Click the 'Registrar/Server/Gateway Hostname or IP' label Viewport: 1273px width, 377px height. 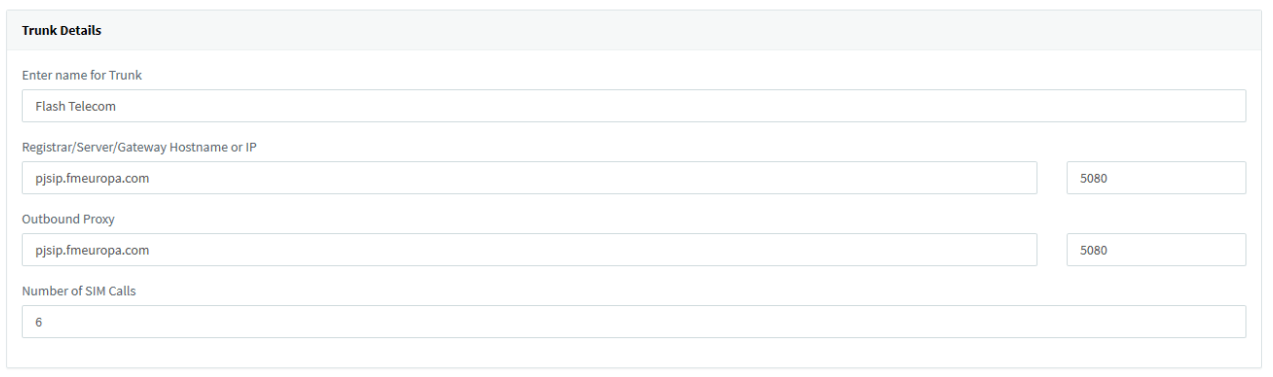point(140,147)
